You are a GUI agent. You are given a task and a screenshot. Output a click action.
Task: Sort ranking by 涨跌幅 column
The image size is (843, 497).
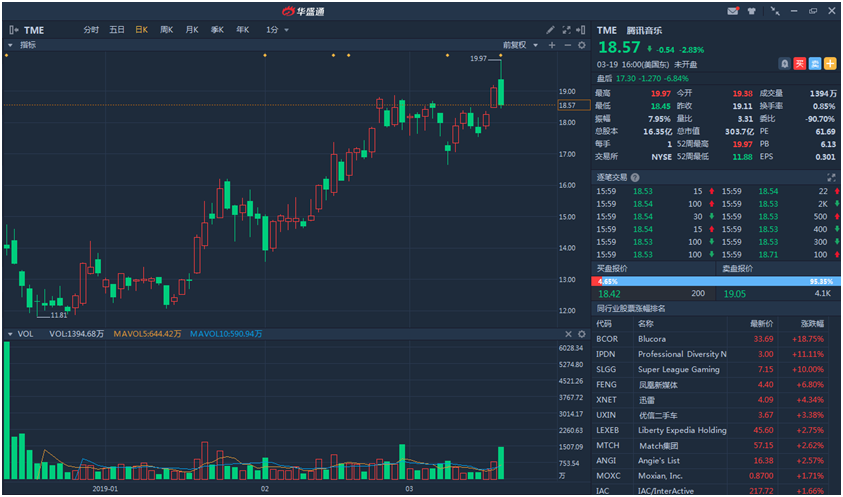tap(812, 324)
